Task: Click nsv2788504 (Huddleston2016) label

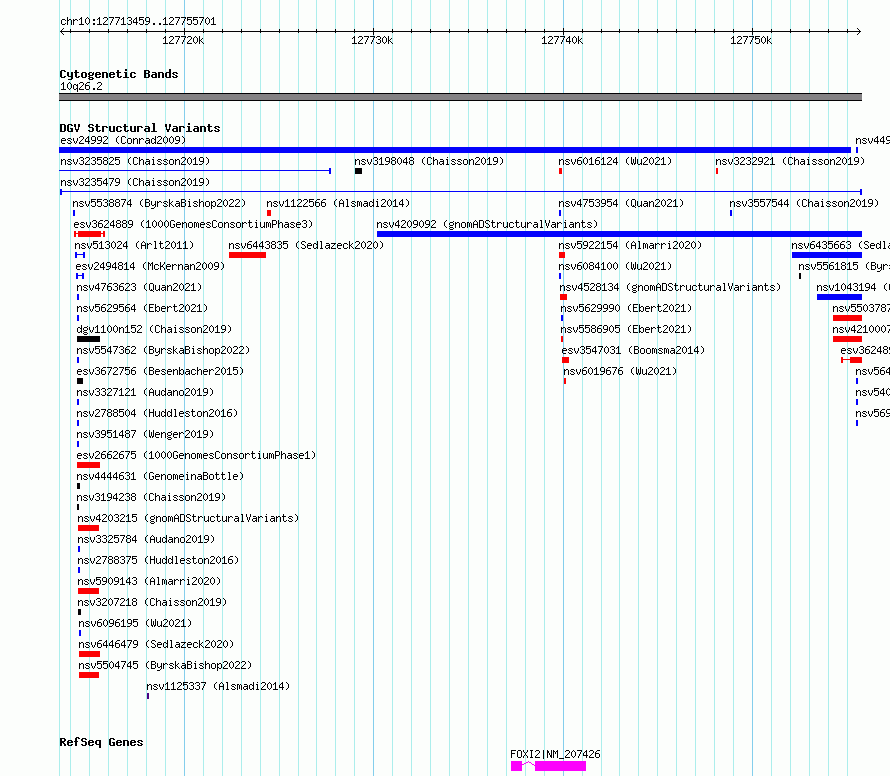Action: [157, 413]
